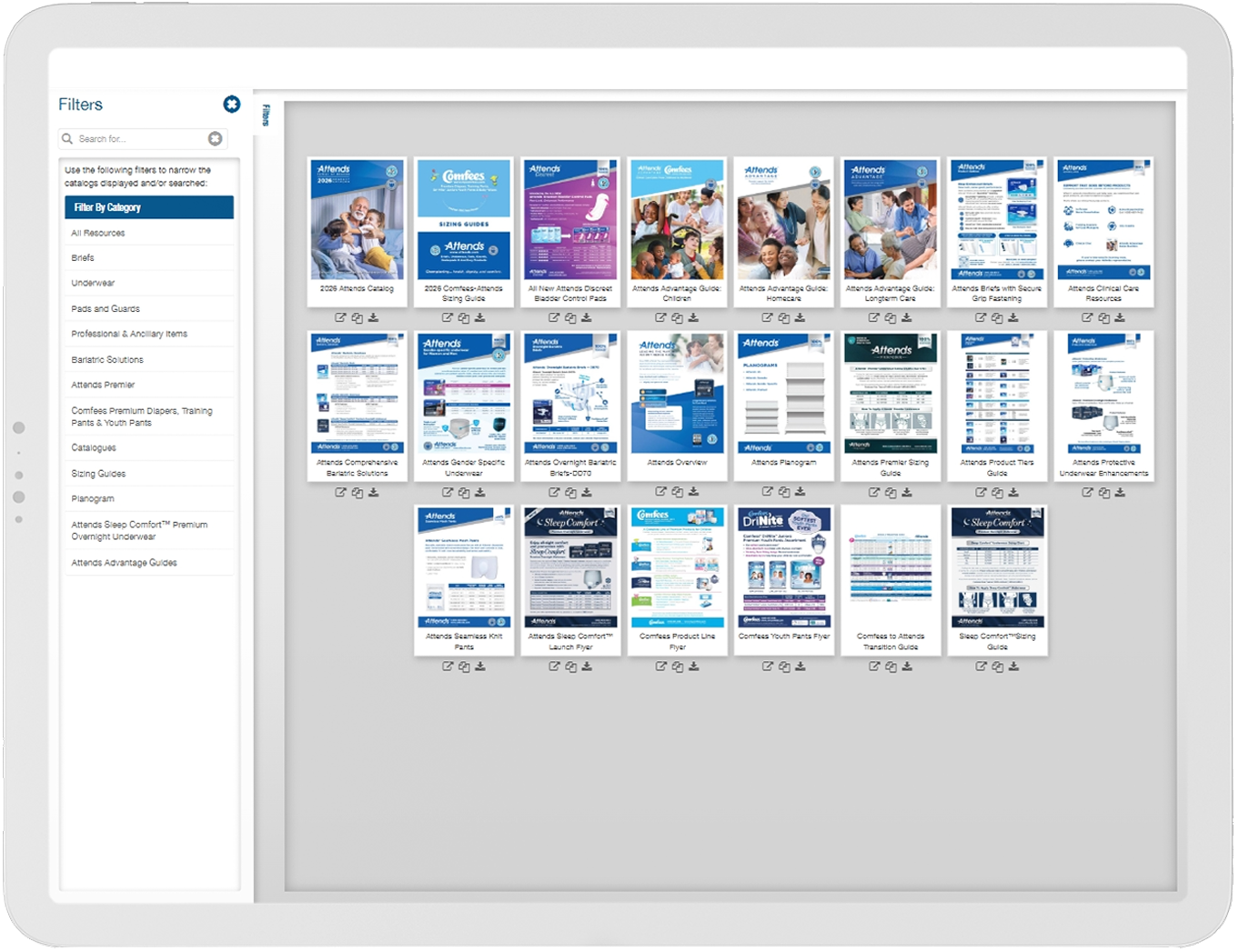Download Attends Comprehensive Bariatric Solutions
The width and height of the screenshot is (1239, 952).
(374, 493)
